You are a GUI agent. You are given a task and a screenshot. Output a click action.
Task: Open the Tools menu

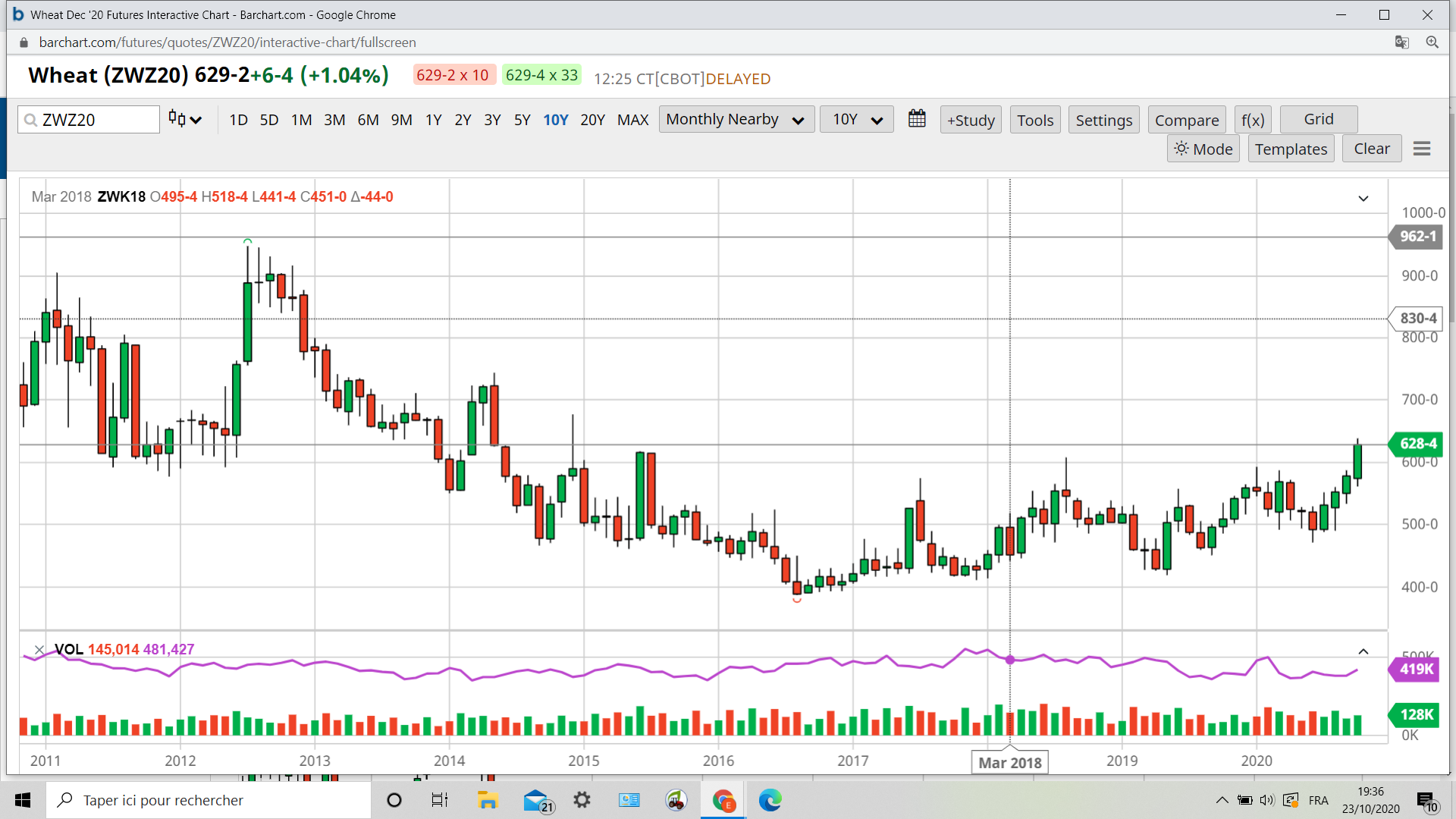click(x=1034, y=120)
